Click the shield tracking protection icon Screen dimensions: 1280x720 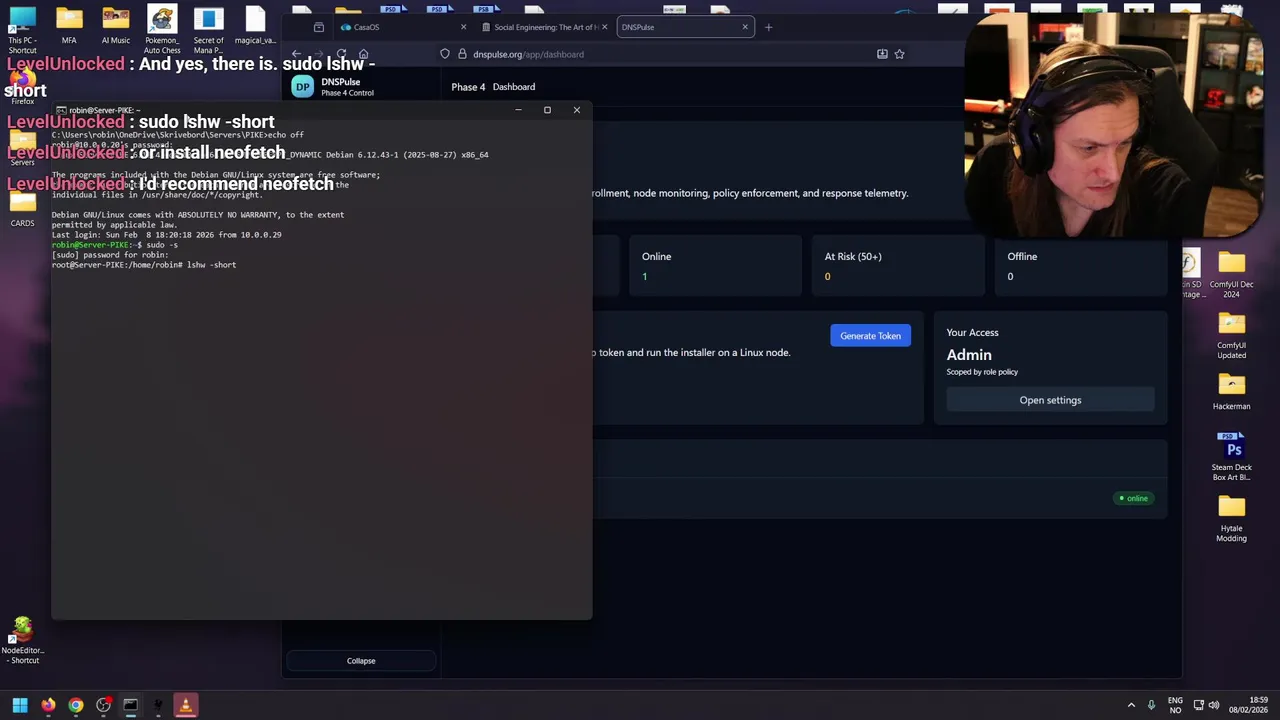(445, 54)
